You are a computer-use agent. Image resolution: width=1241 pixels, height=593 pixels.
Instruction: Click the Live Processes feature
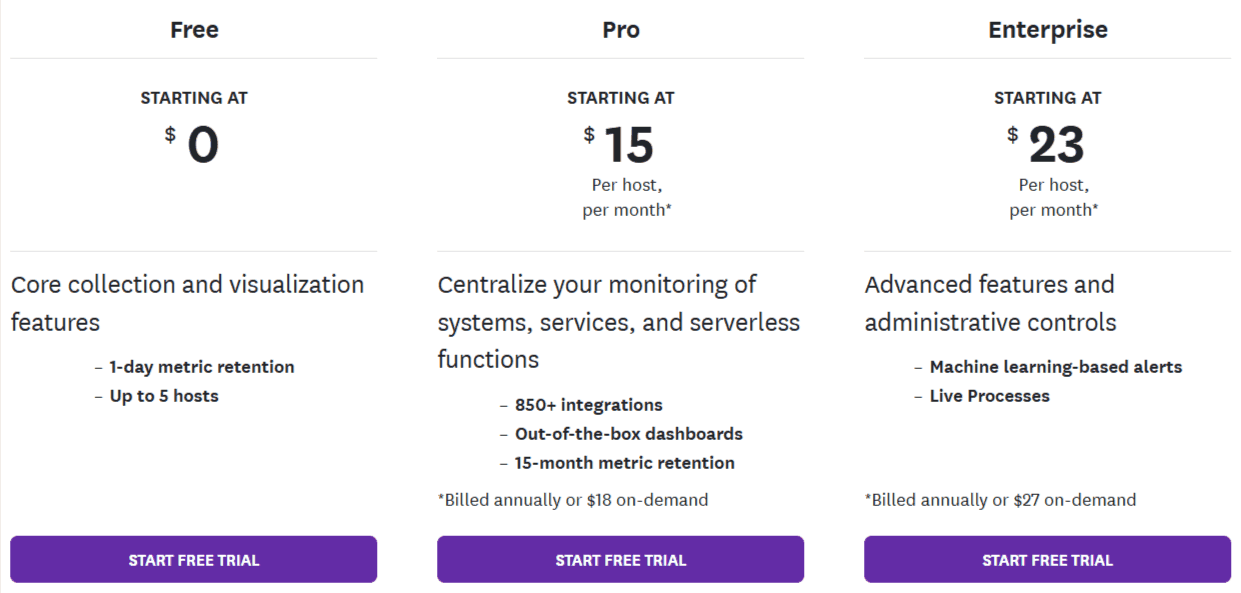[x=990, y=395]
